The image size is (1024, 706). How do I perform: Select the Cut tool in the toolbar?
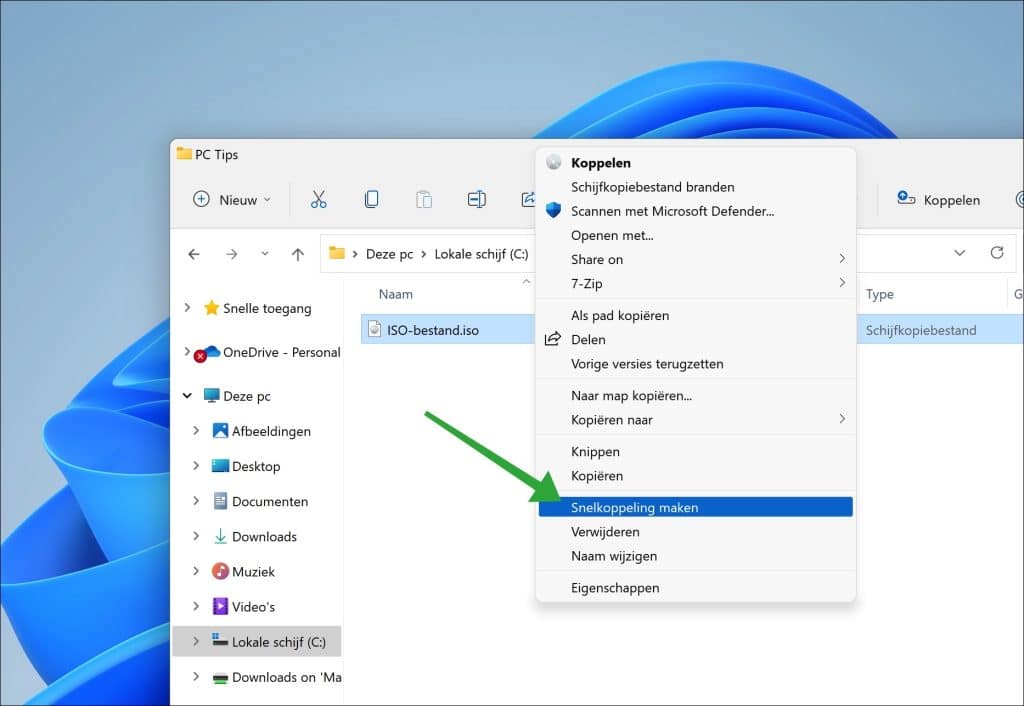tap(319, 199)
